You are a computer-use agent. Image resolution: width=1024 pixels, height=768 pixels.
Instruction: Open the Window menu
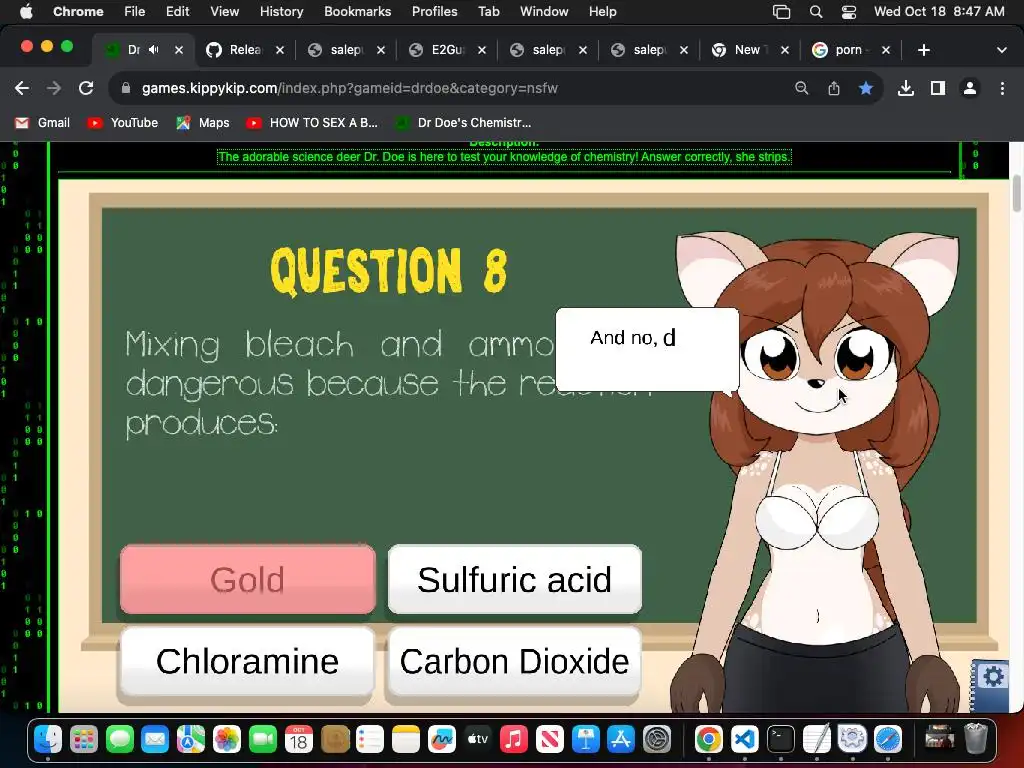pos(544,12)
